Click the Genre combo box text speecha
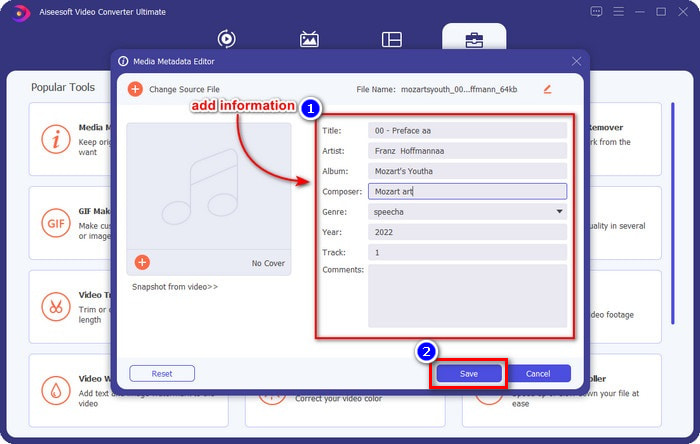 388,212
